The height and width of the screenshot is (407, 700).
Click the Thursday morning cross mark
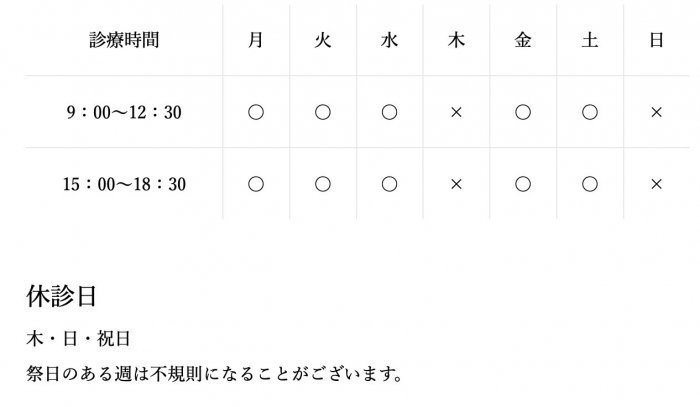pyautogui.click(x=456, y=112)
